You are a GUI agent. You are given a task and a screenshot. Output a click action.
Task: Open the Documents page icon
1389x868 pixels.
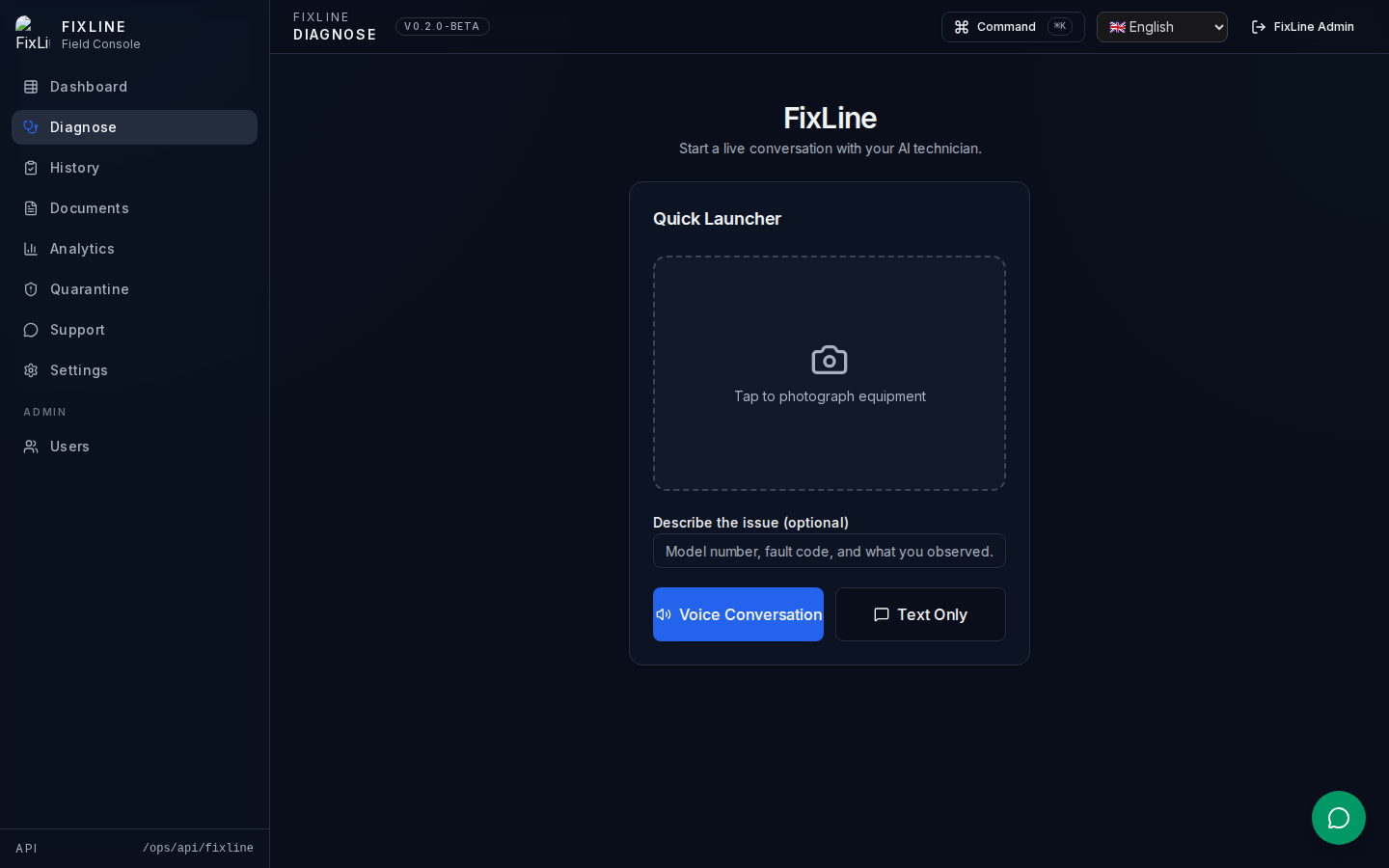(x=30, y=208)
